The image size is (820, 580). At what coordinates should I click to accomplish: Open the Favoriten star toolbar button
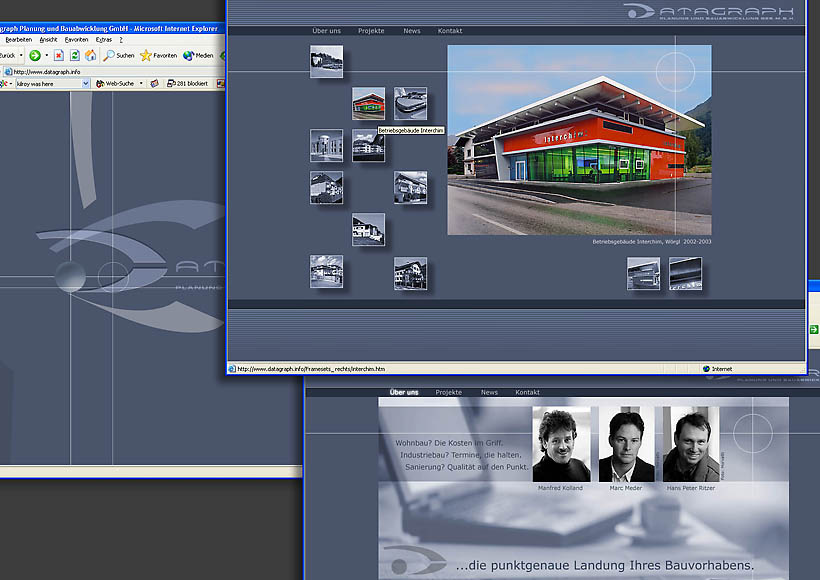(x=159, y=55)
